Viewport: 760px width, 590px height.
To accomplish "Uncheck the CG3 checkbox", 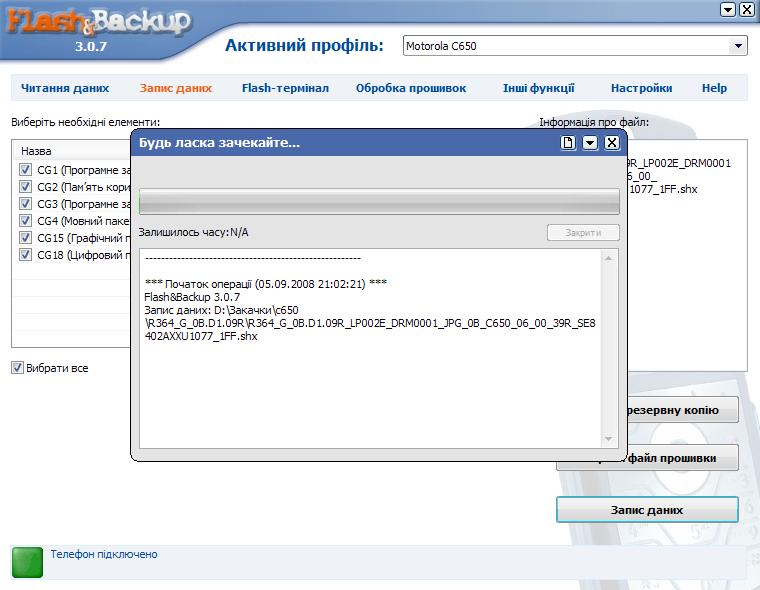I will click(25, 204).
